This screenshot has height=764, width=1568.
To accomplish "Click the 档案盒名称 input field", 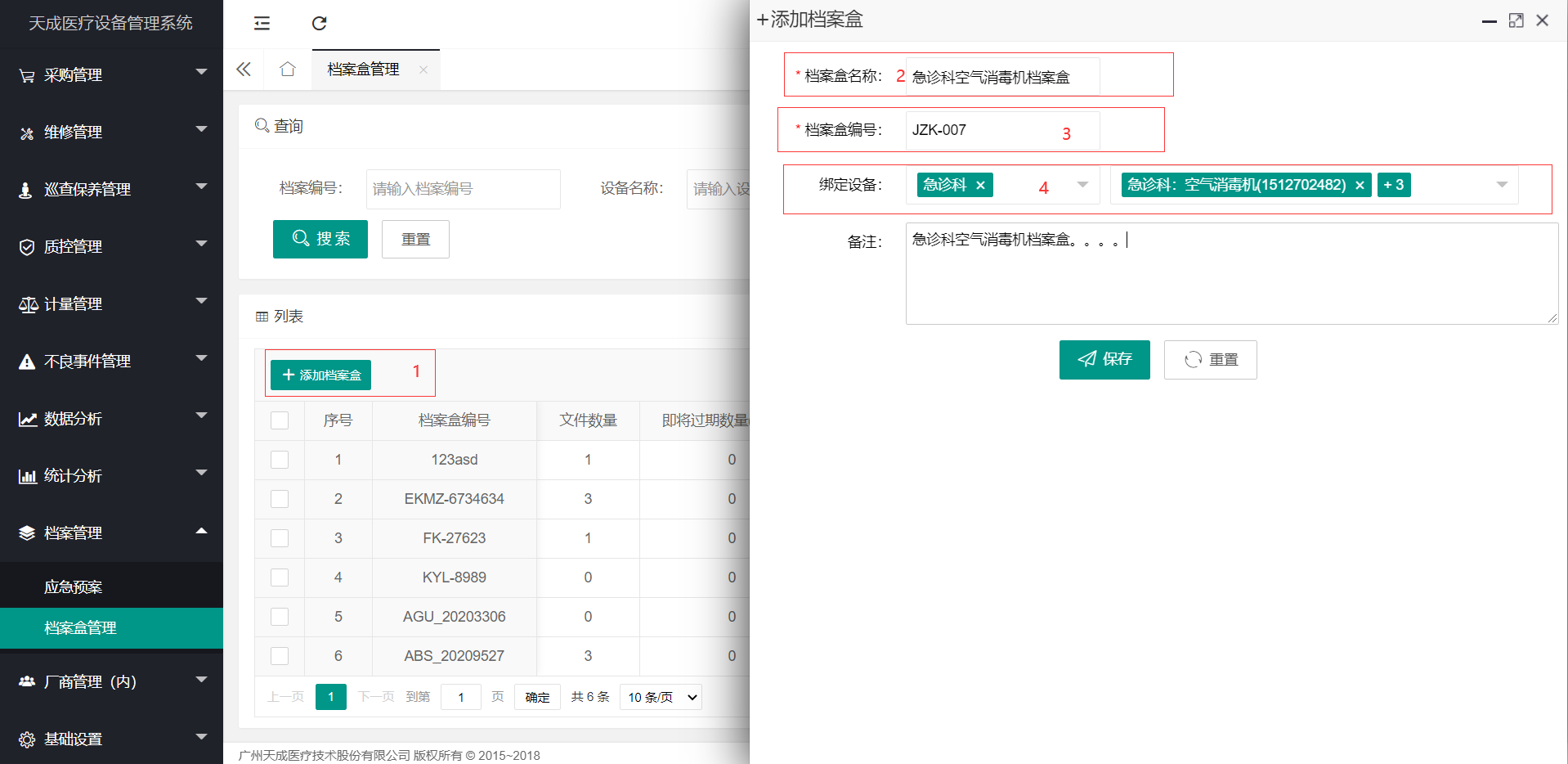I will [1002, 77].
